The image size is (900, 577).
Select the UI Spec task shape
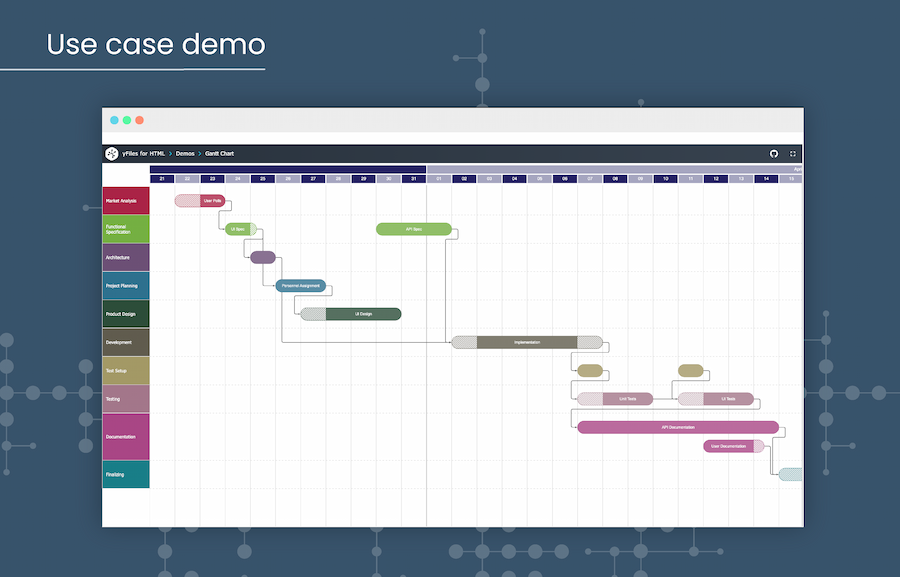pos(239,229)
